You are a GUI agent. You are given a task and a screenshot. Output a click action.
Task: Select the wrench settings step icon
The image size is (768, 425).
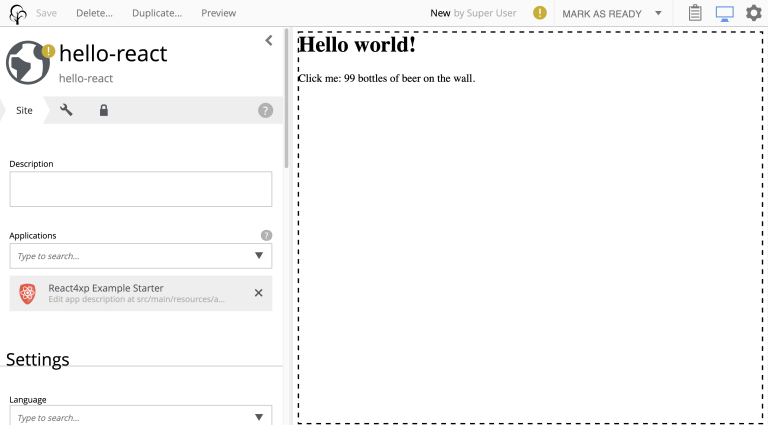(67, 110)
